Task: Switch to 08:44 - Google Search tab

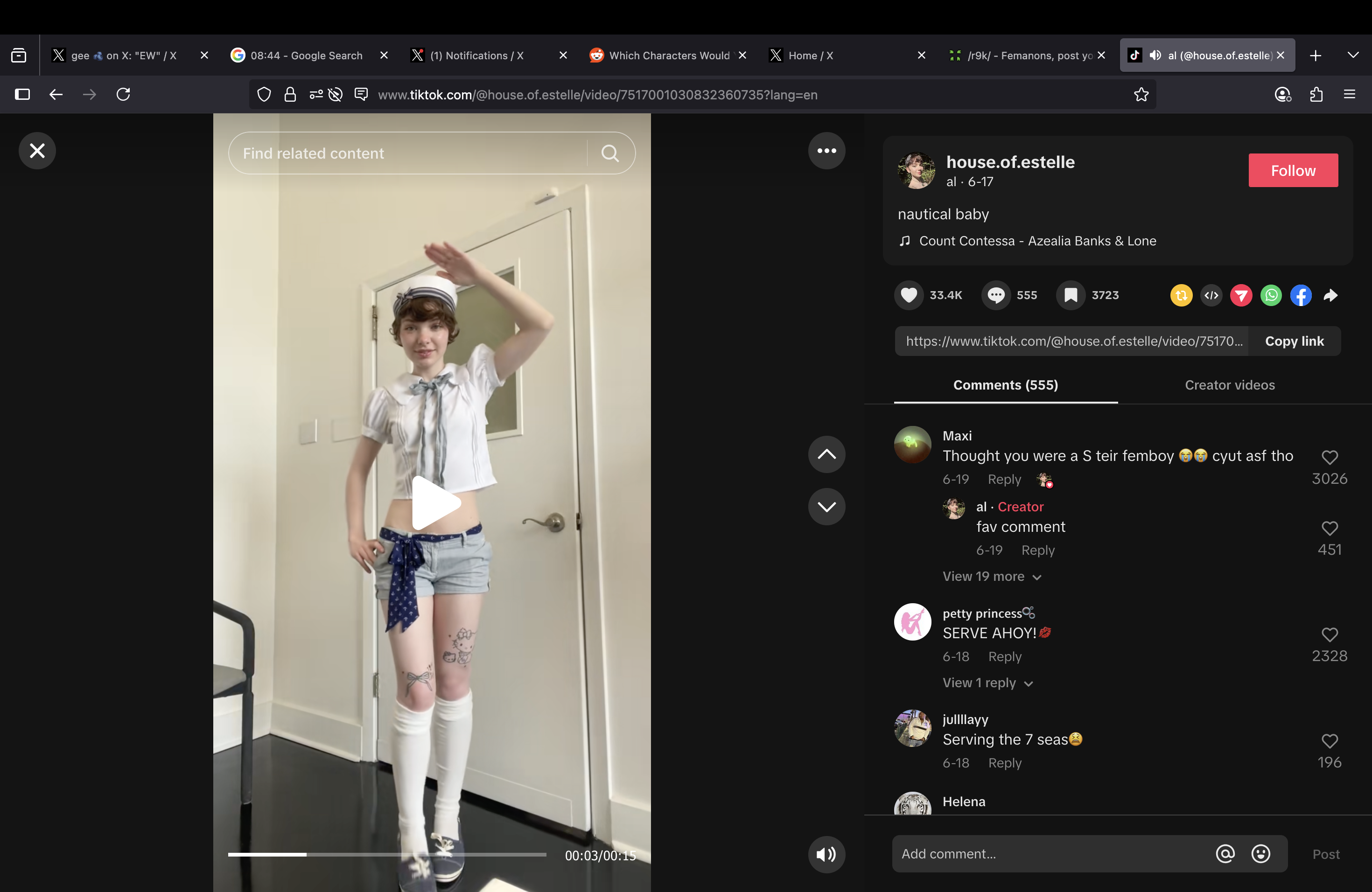Action: click(306, 56)
